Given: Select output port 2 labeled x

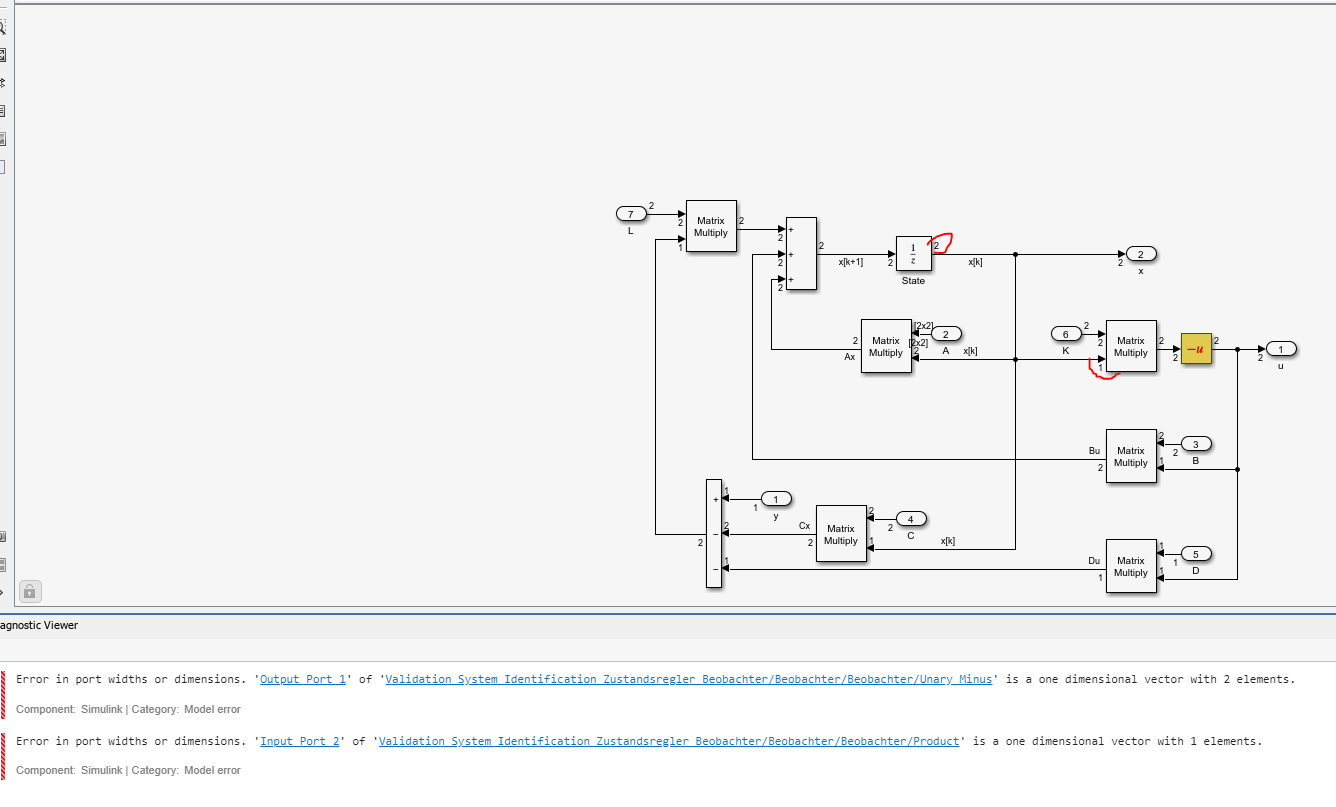Looking at the screenshot, I should tap(1140, 254).
